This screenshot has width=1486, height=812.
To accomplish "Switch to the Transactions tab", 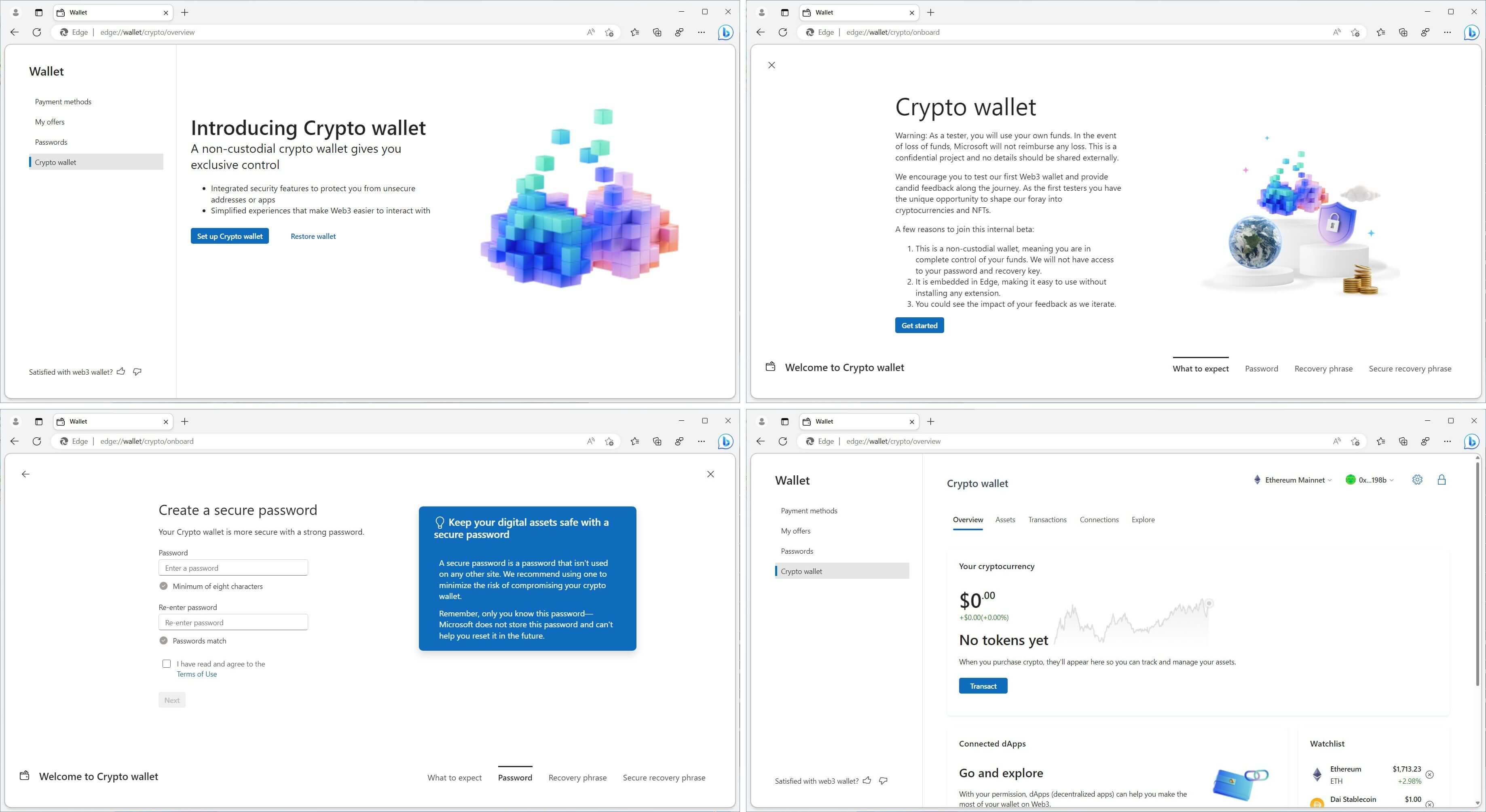I will (x=1047, y=520).
